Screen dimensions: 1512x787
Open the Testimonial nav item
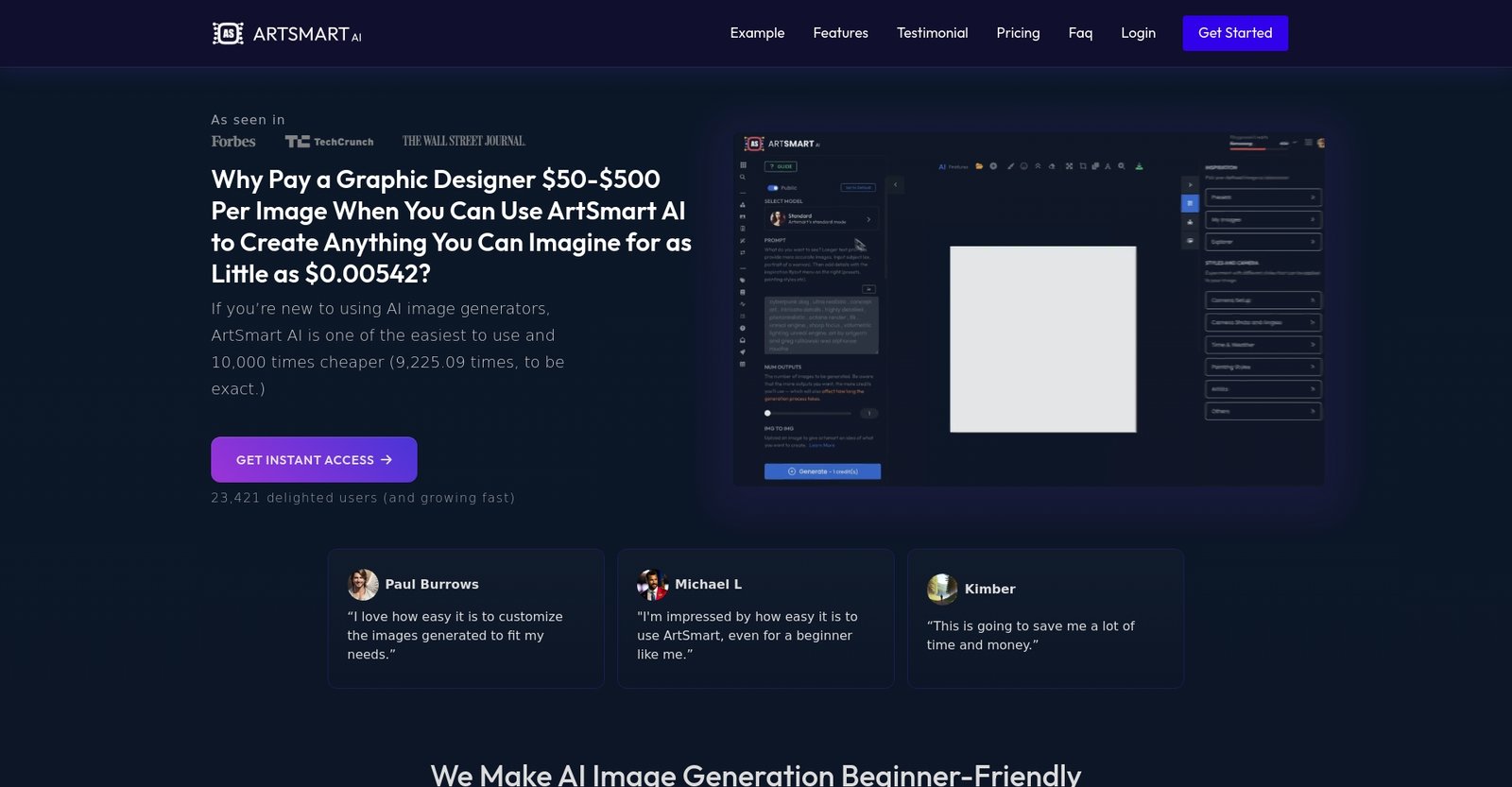pos(932,33)
